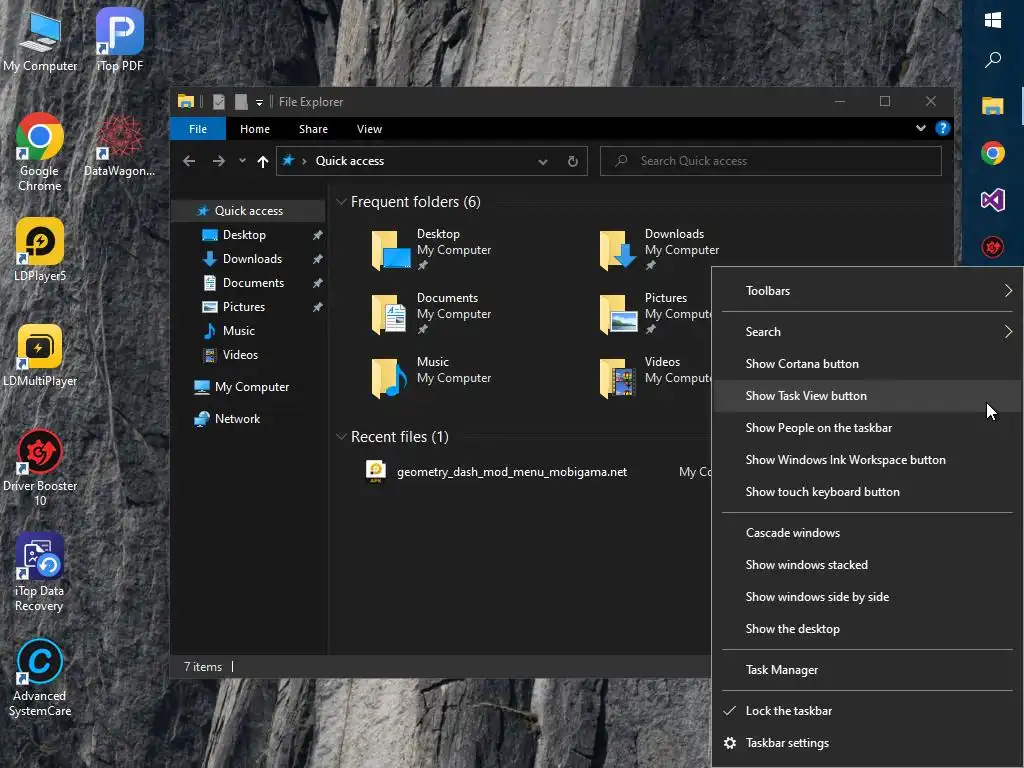
Task: Open the Share ribbon tab
Action: pos(313,129)
